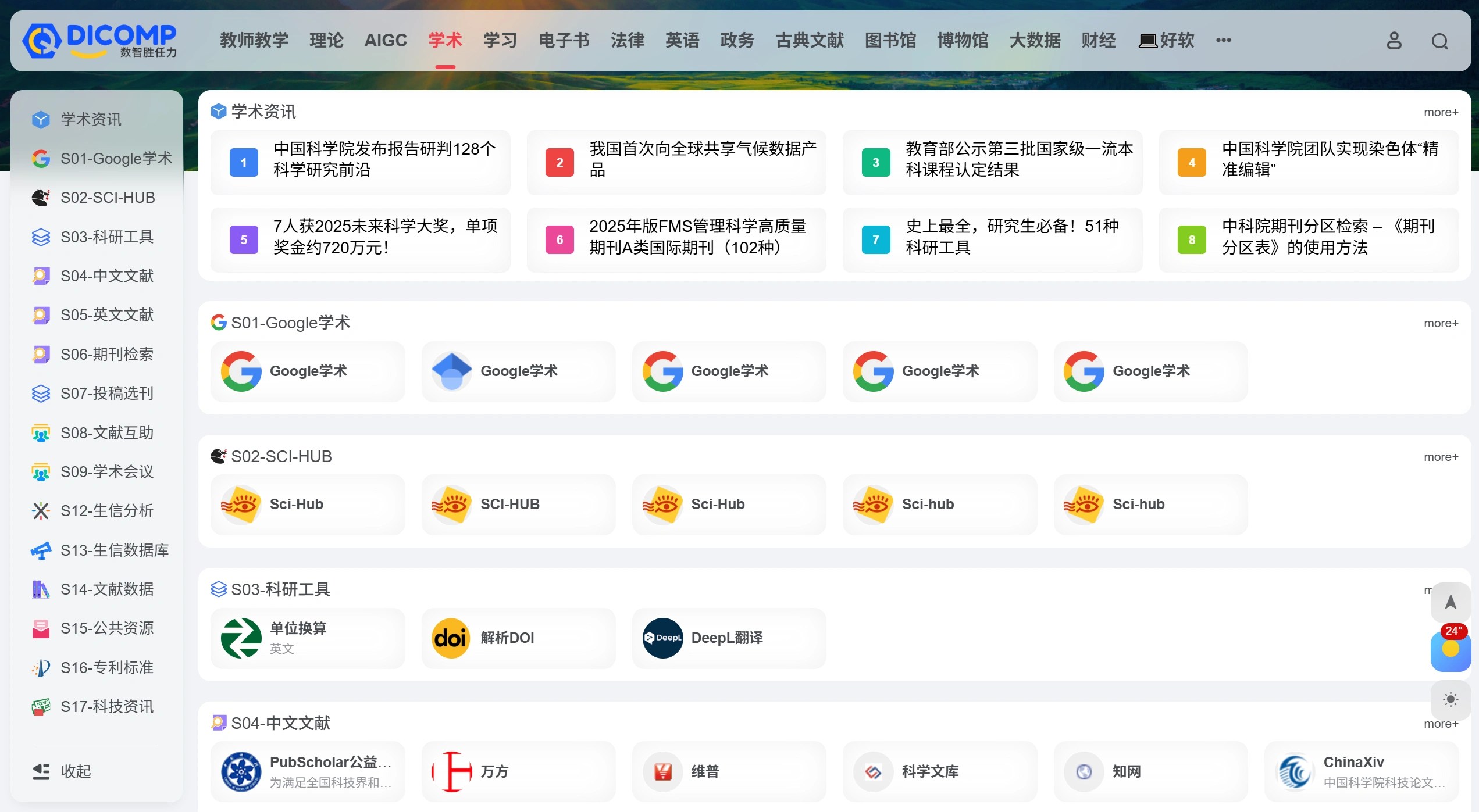Open the 大数据 navigation tab
This screenshot has width=1479, height=812.
[1035, 40]
